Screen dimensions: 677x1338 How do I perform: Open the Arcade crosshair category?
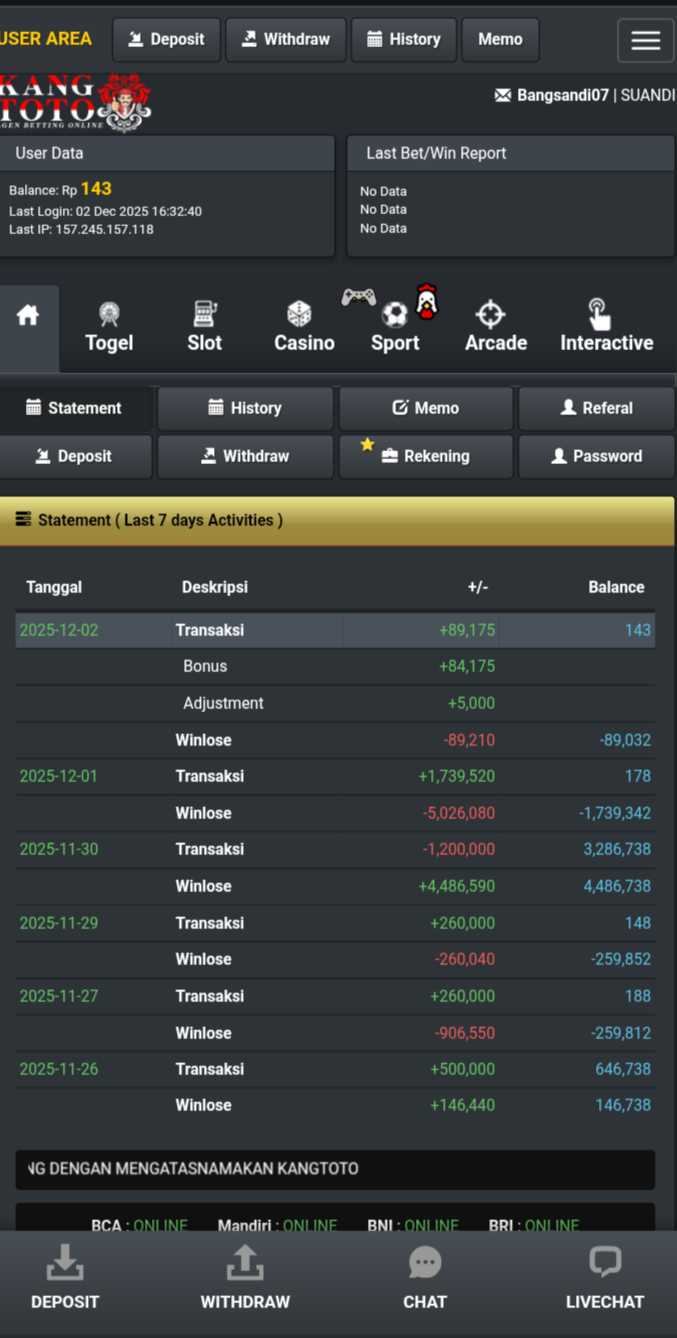[x=495, y=328]
